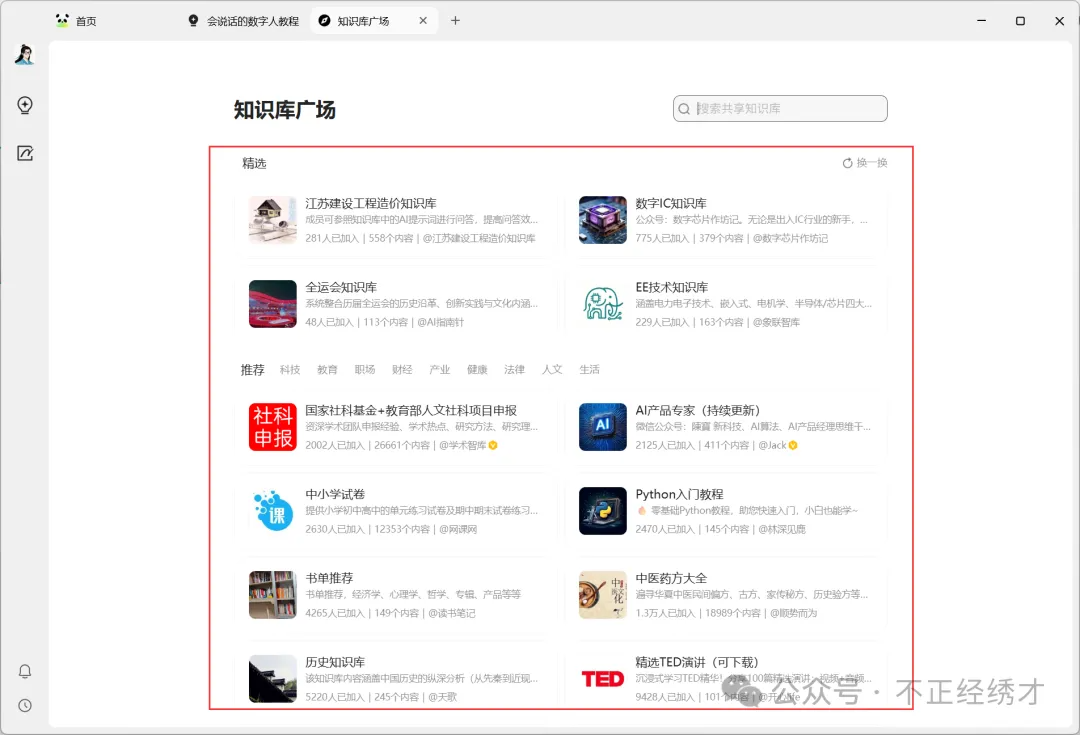Click the 全运会知识库 thumbnail
Image resolution: width=1080 pixels, height=735 pixels.
tap(273, 304)
